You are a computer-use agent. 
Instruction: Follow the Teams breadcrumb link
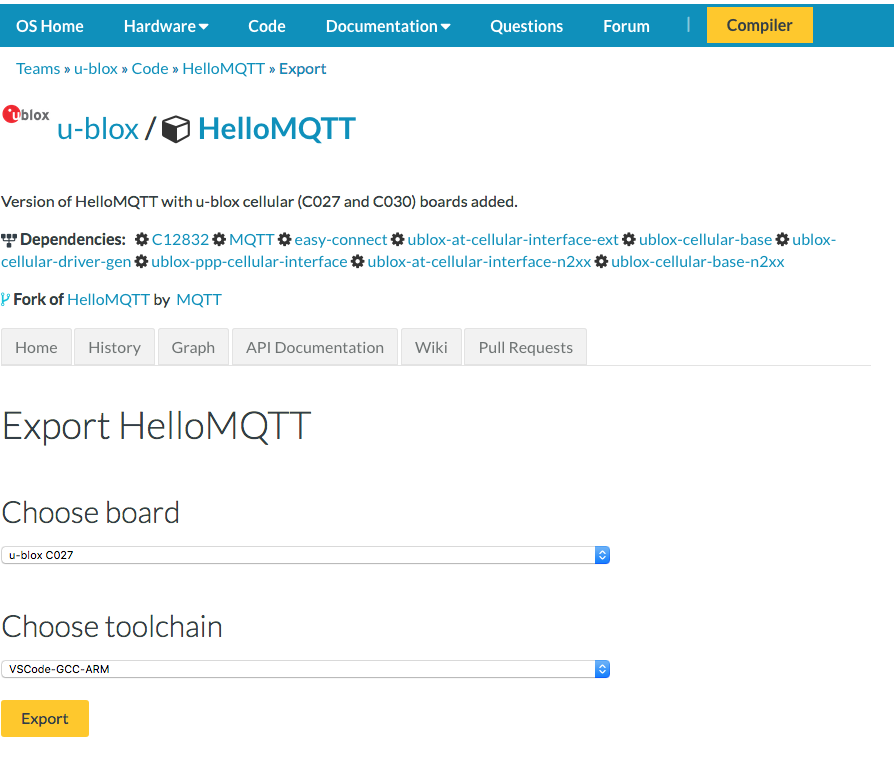(38, 69)
